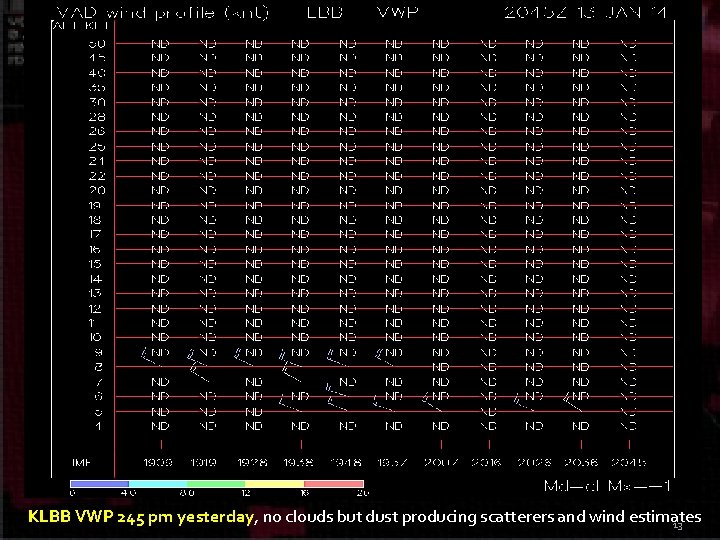Click the 30 altitude row label

(97, 102)
